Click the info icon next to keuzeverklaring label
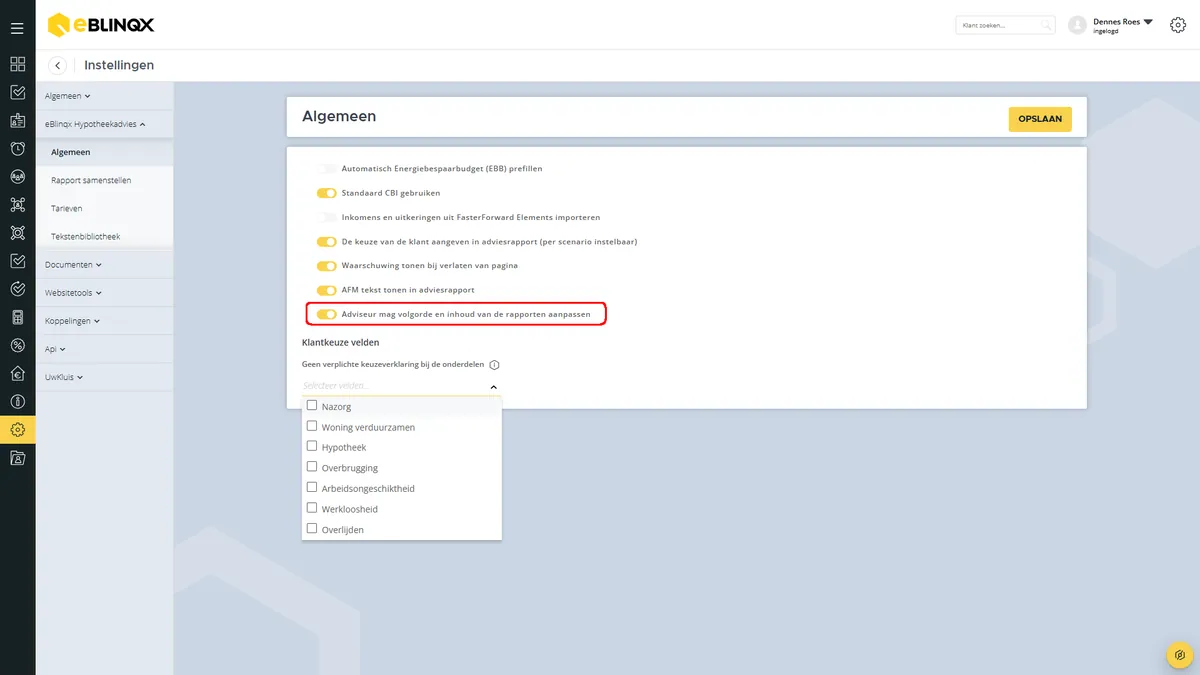The image size is (1200, 675). click(x=494, y=365)
